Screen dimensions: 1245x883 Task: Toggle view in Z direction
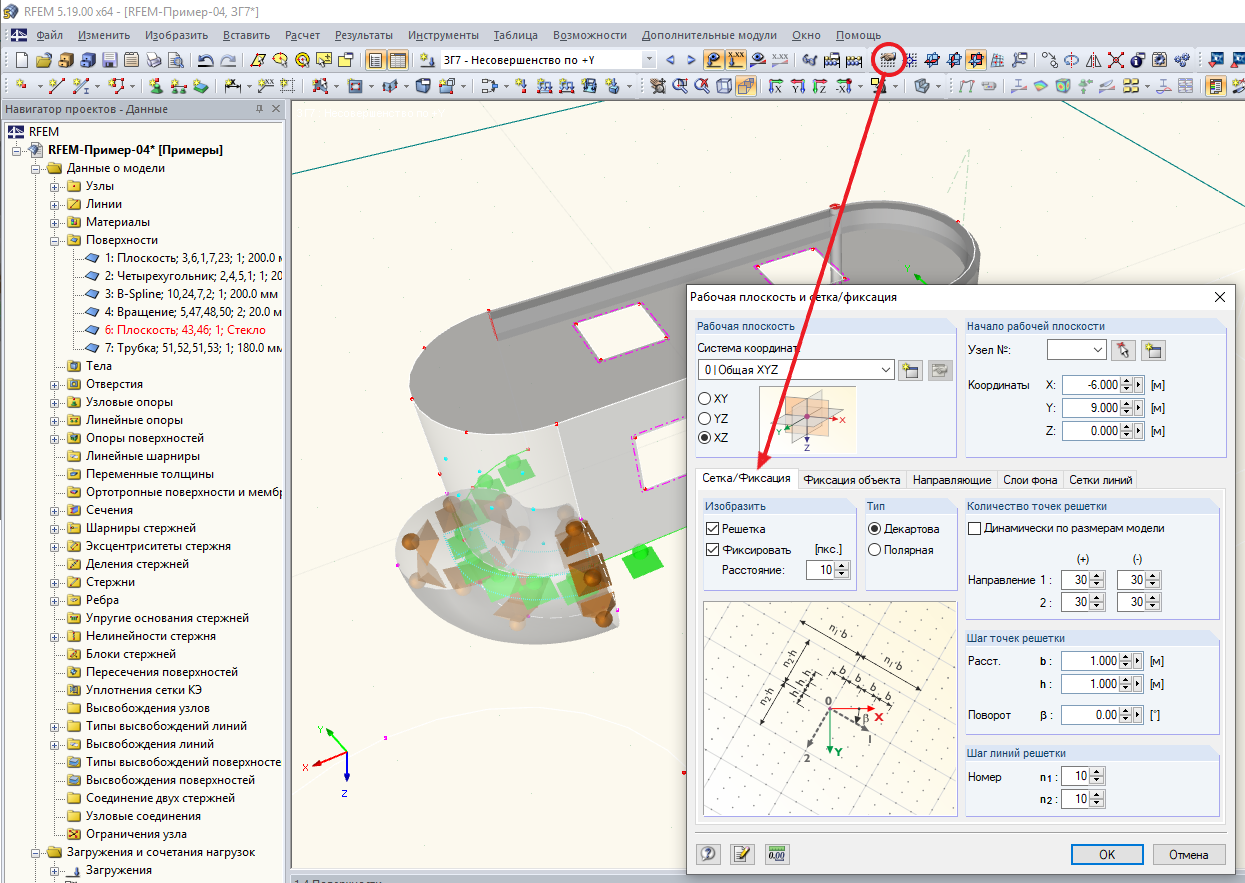point(820,86)
